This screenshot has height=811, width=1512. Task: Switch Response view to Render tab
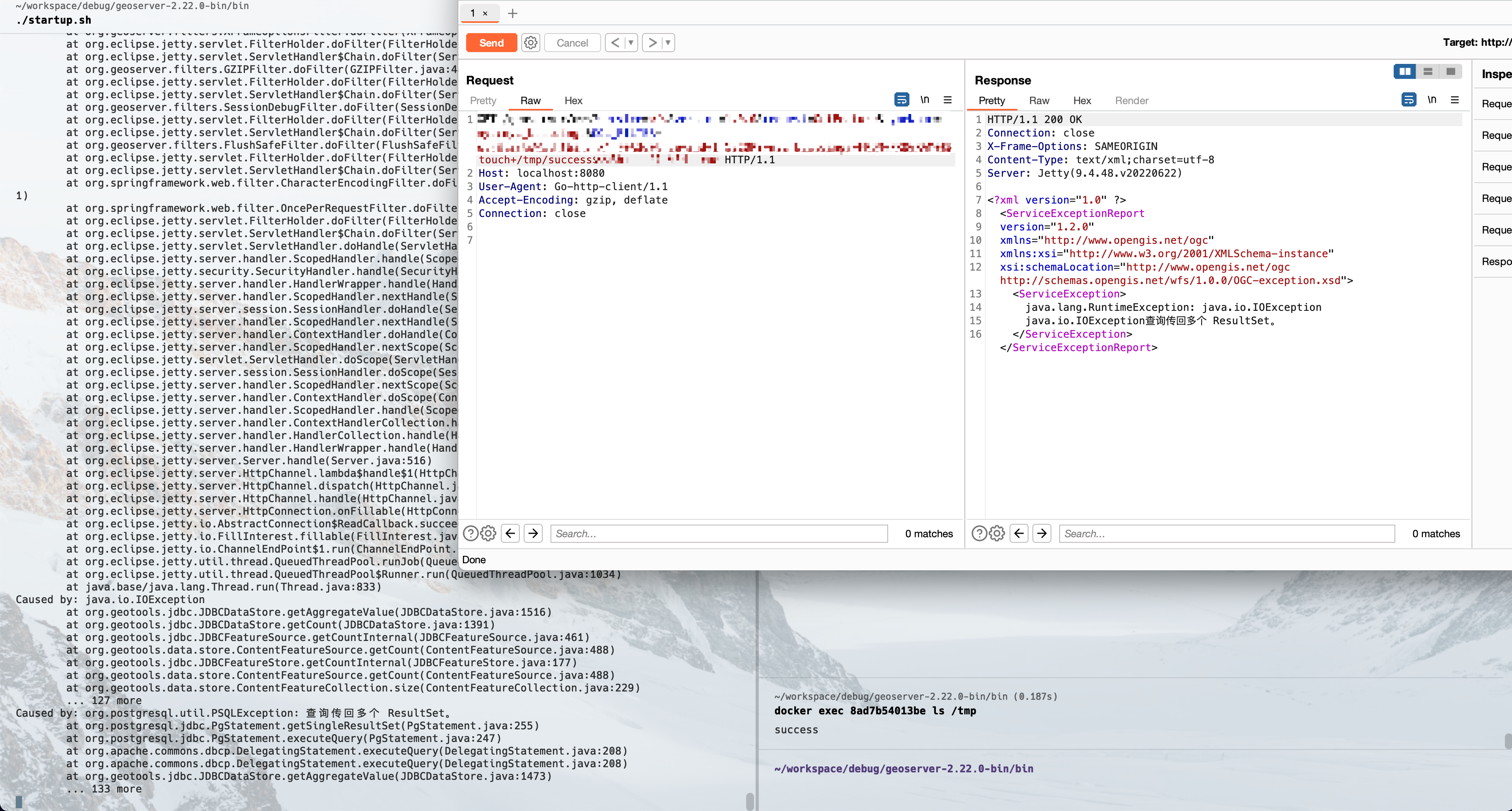(1131, 101)
